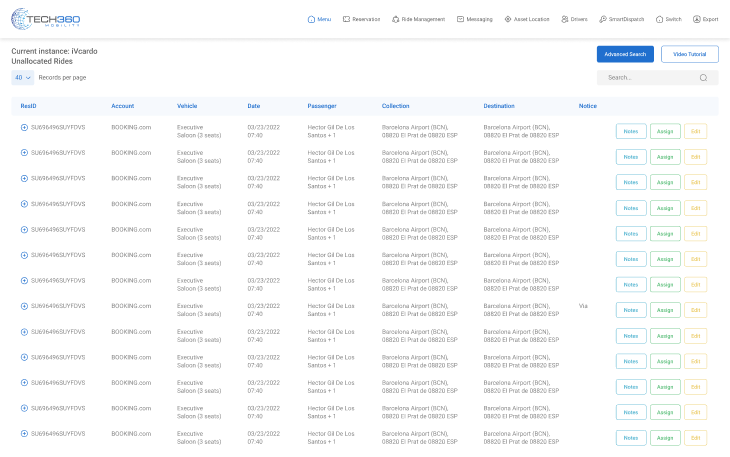Open Ride Management via its icon
Viewport: 730px width, 457px height.
point(396,19)
